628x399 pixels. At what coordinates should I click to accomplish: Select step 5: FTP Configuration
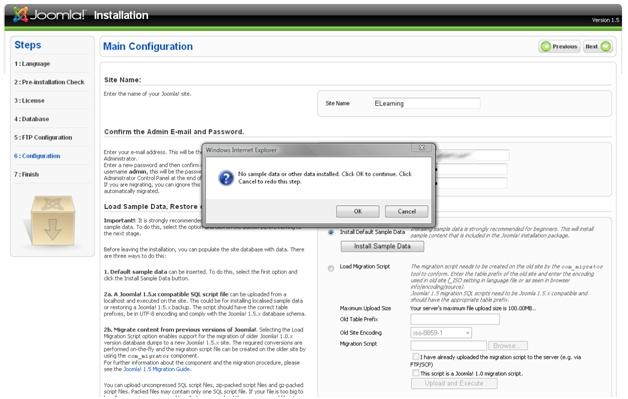click(43, 137)
